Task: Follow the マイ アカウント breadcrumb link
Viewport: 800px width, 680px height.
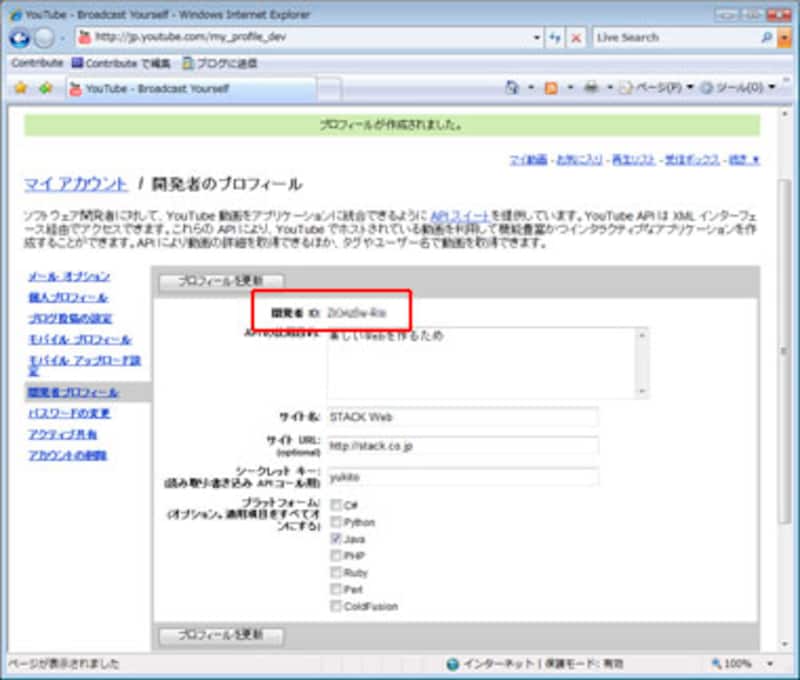Action: (76, 184)
